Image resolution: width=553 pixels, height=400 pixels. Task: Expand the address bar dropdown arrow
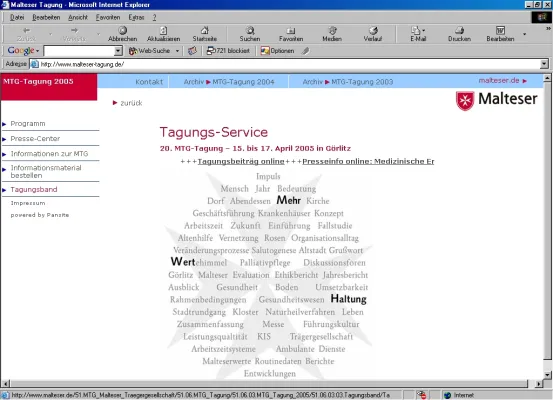tap(544, 64)
